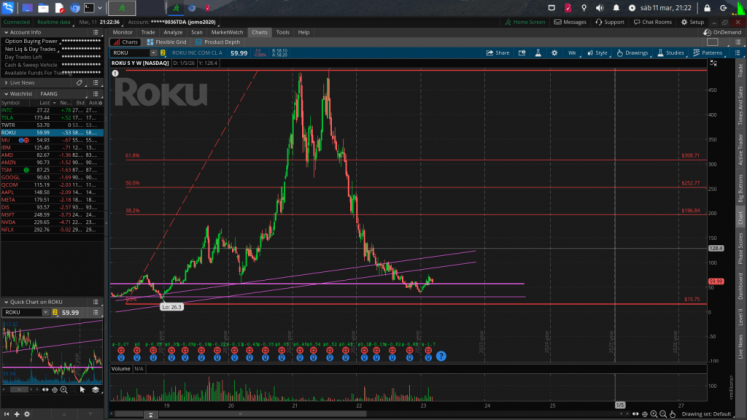
Task: Collapse the Account Info panel
Action: pyautogui.click(x=6, y=32)
